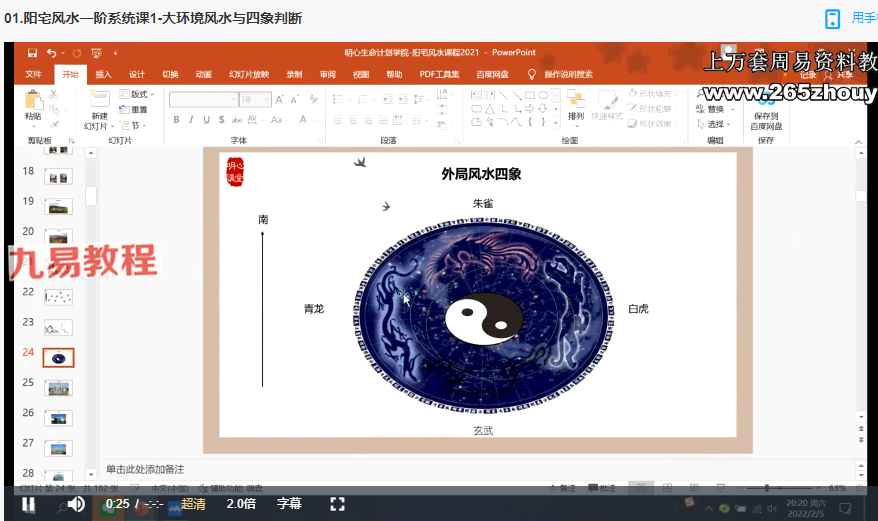
Task: Select slide 27 thumbnail
Action: 58,449
